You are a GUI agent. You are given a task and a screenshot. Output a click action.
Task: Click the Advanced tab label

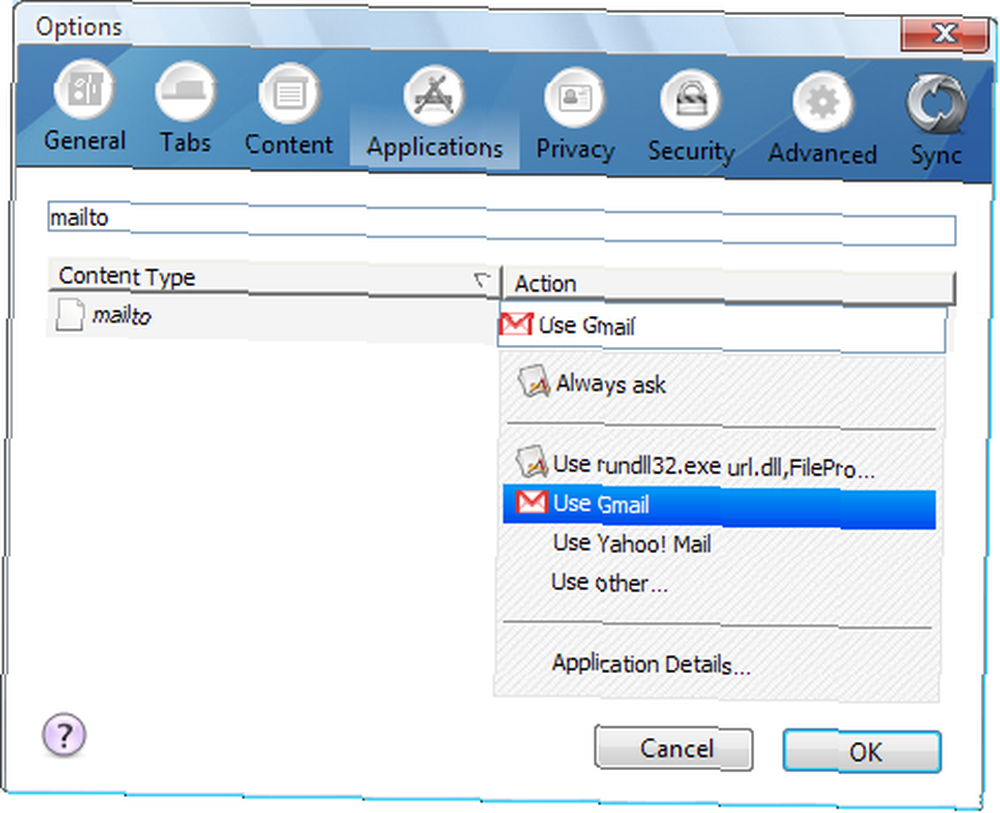823,154
